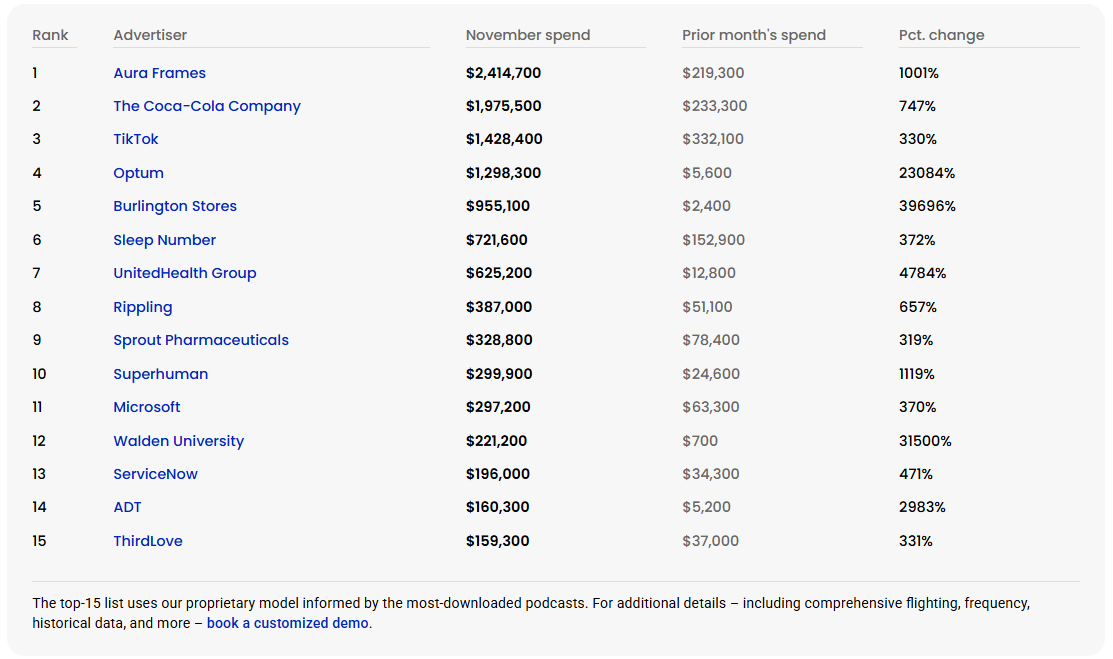The height and width of the screenshot is (659, 1113).
Task: Click the Prior month's spend header
Action: click(753, 35)
